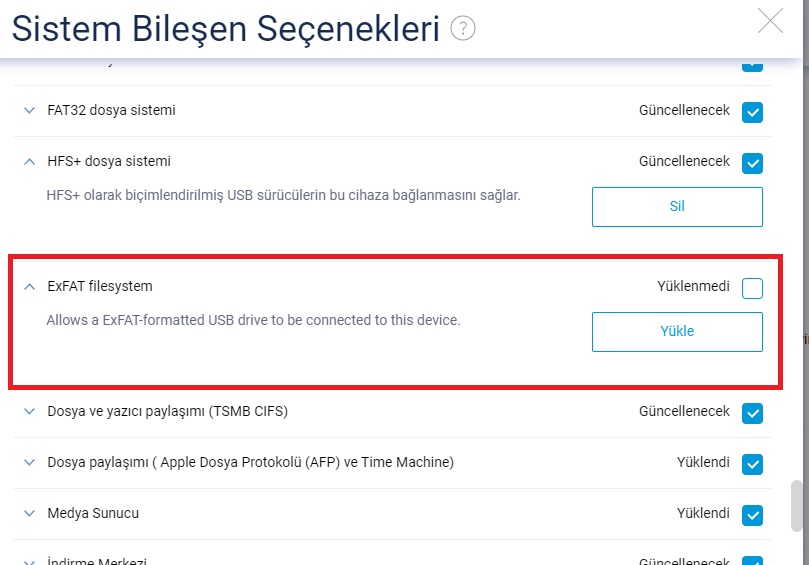Click the Sil button for HFS+
809x565 pixels.
(677, 207)
